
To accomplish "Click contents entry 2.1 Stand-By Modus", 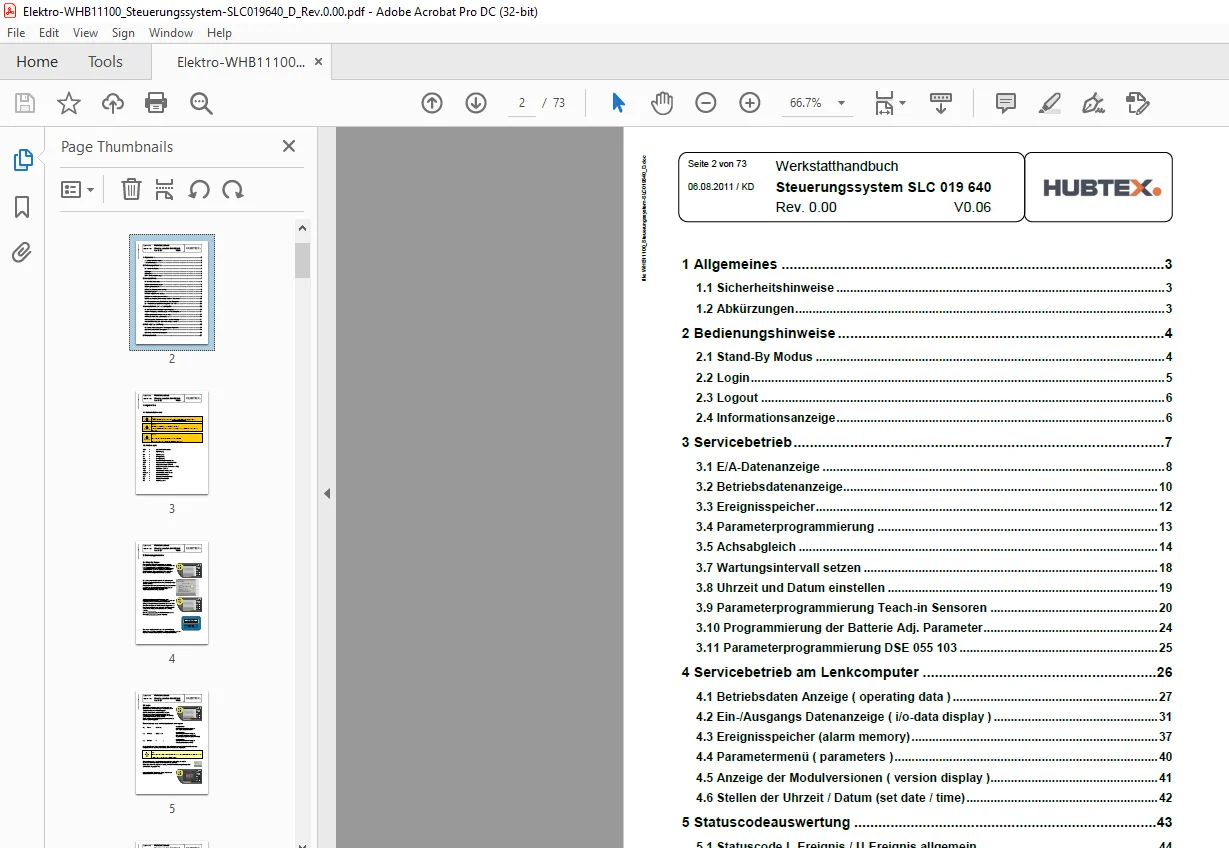I will [933, 357].
